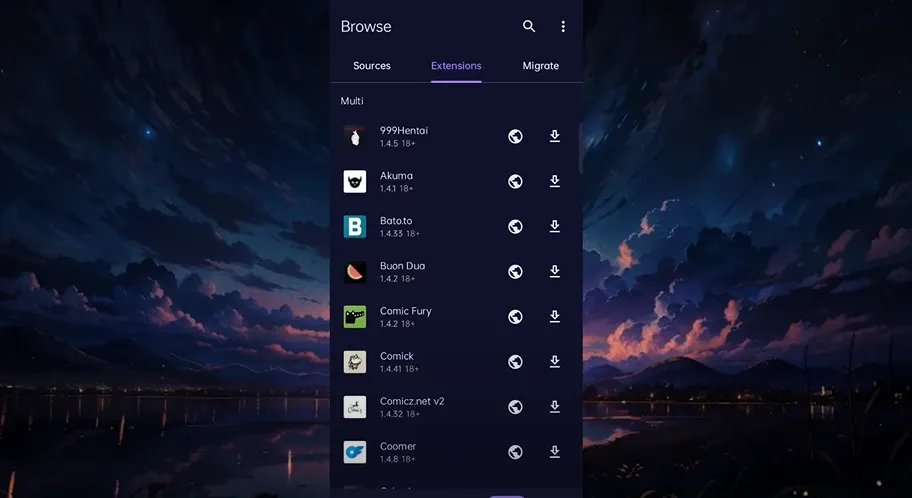Open Comicz.net v2 website globe icon
Image resolution: width=912 pixels, height=498 pixels.
pos(515,407)
